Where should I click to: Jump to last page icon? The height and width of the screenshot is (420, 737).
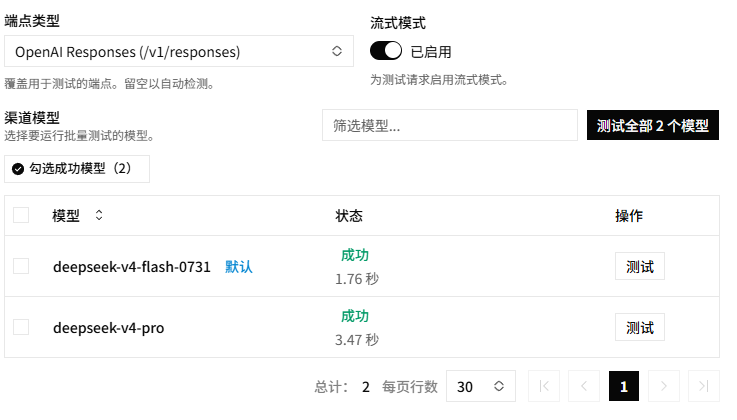[704, 386]
